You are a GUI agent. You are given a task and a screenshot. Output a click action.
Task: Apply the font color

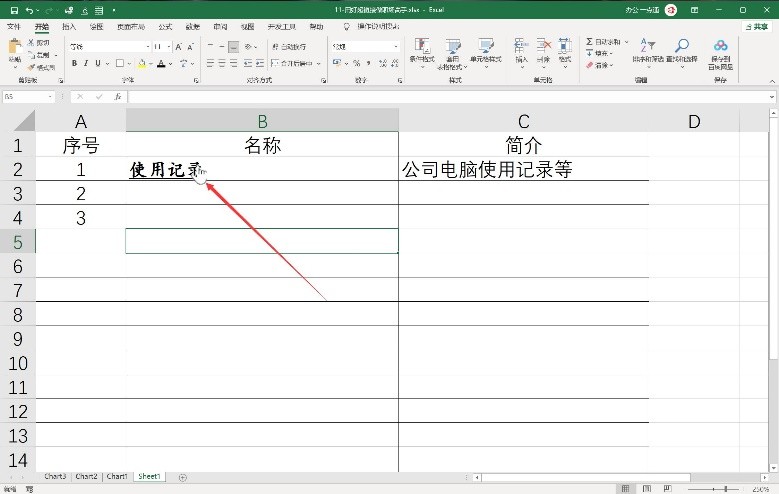(161, 63)
